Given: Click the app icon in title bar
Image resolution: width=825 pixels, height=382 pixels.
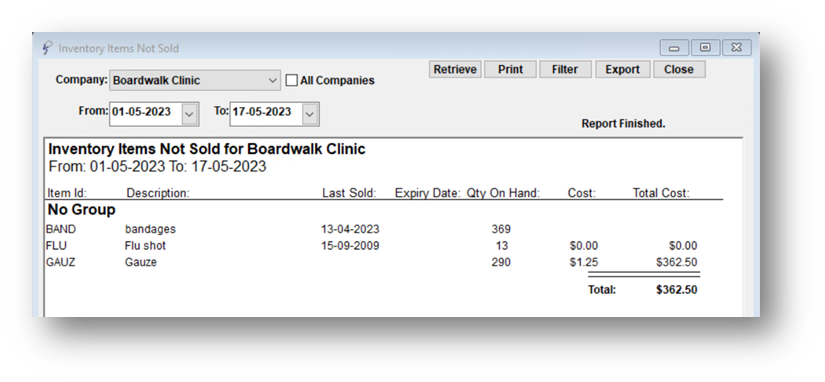Looking at the screenshot, I should click(47, 48).
